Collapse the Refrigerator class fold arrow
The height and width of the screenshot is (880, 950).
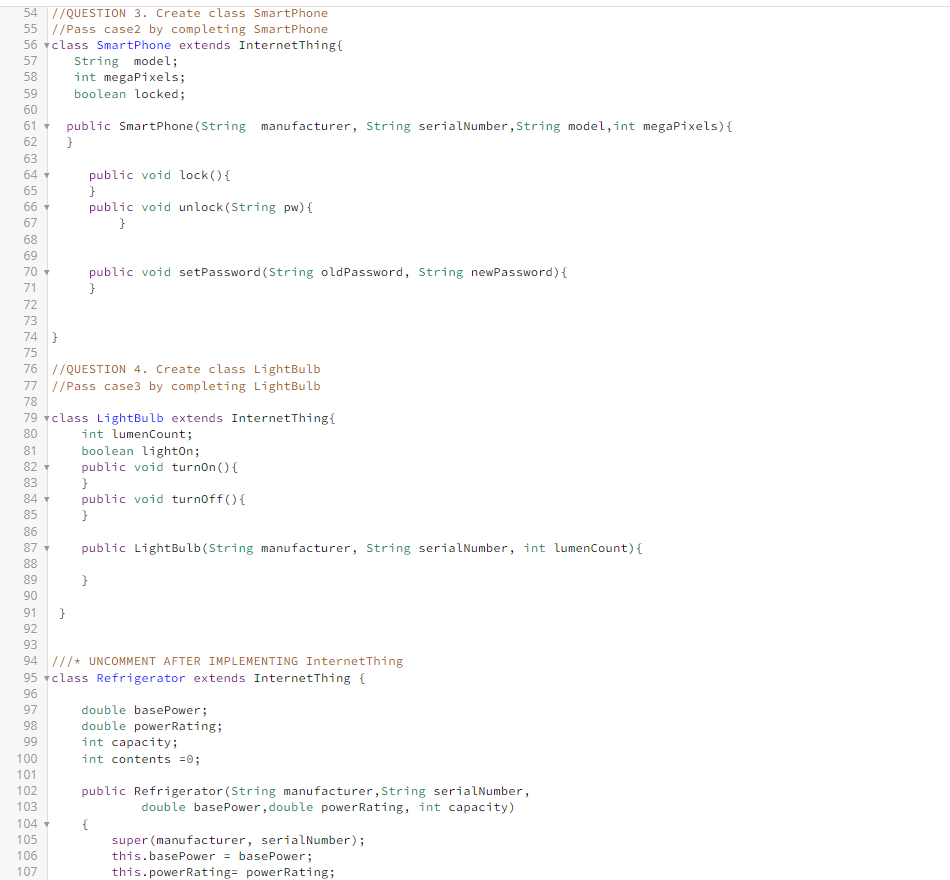[x=45, y=677]
